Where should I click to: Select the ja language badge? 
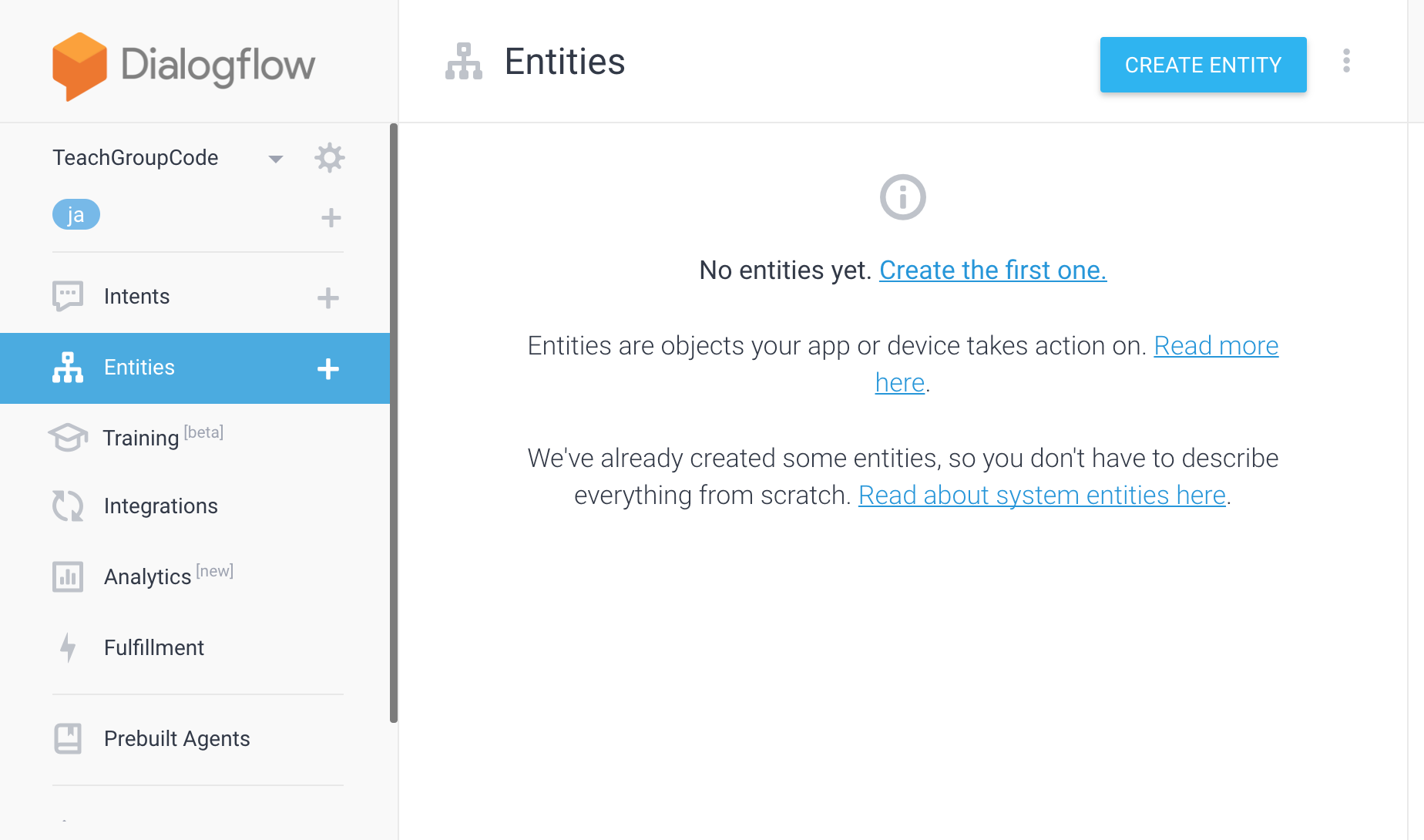pos(76,215)
